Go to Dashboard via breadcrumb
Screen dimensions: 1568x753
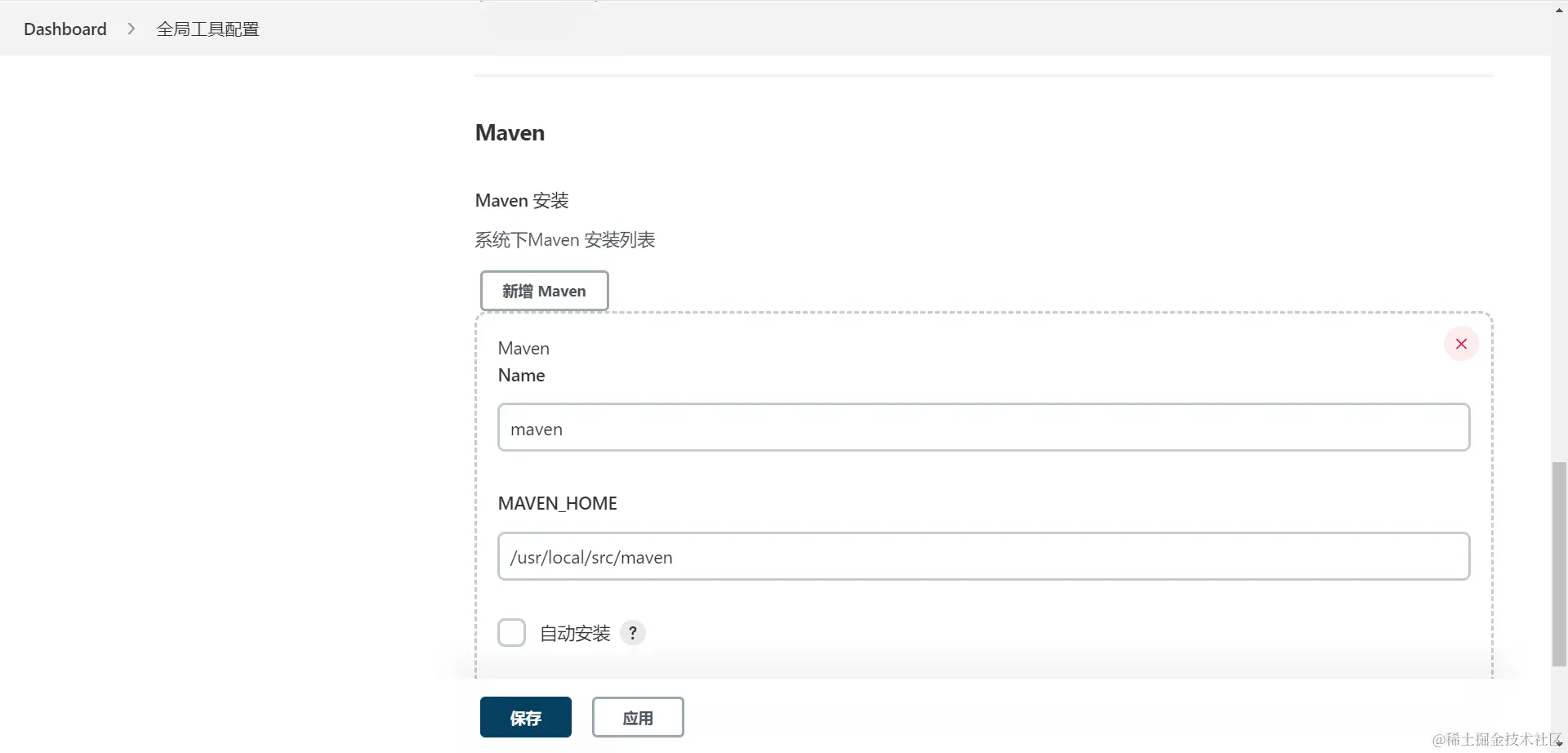[65, 29]
